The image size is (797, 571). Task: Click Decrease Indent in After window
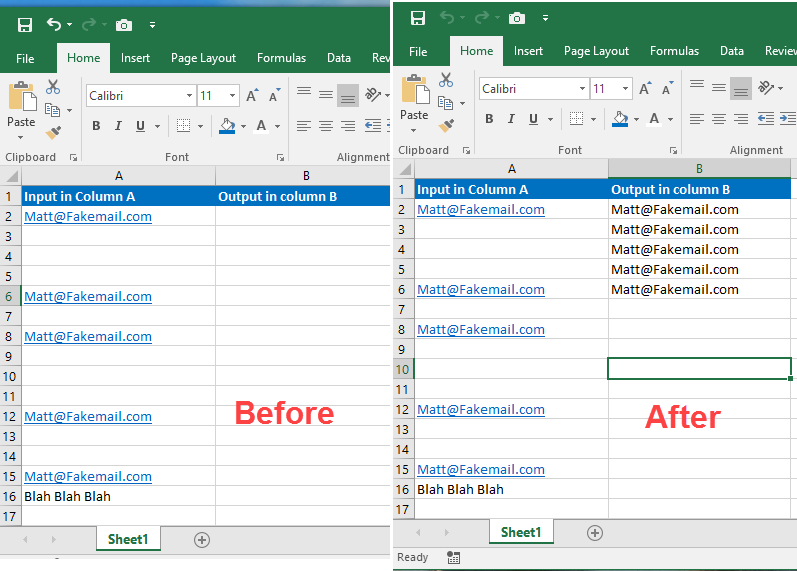coord(765,119)
